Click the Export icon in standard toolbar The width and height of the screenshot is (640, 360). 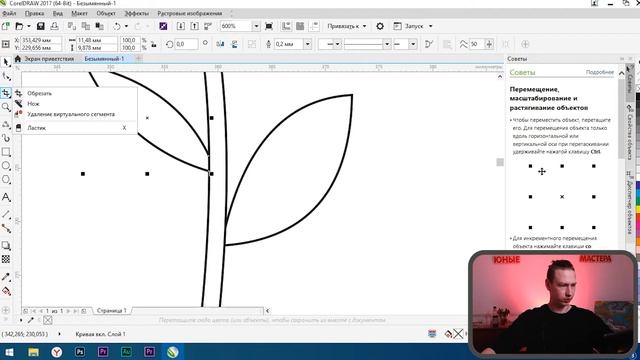click(194, 26)
